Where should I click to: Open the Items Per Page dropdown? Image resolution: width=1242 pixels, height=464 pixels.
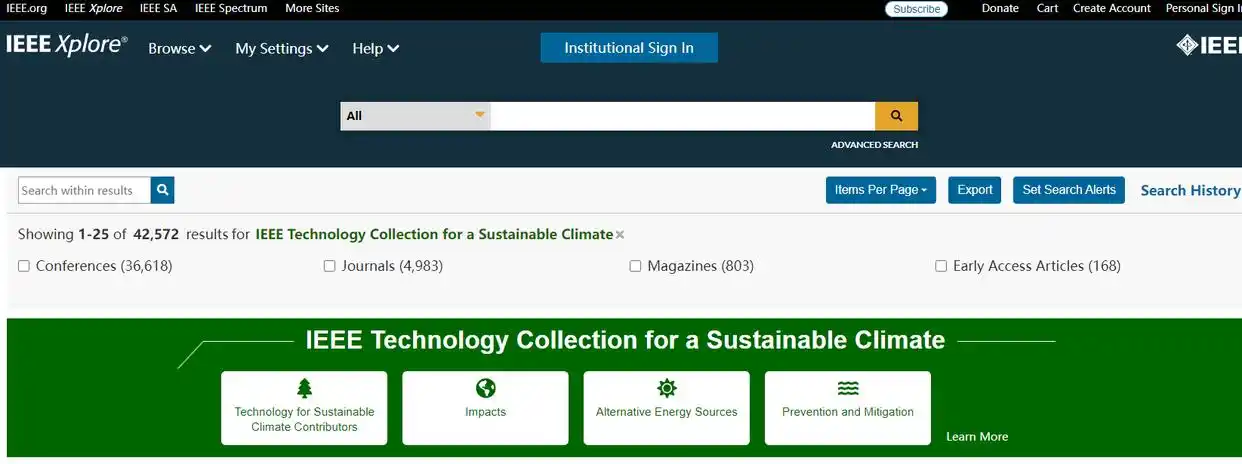[881, 190]
